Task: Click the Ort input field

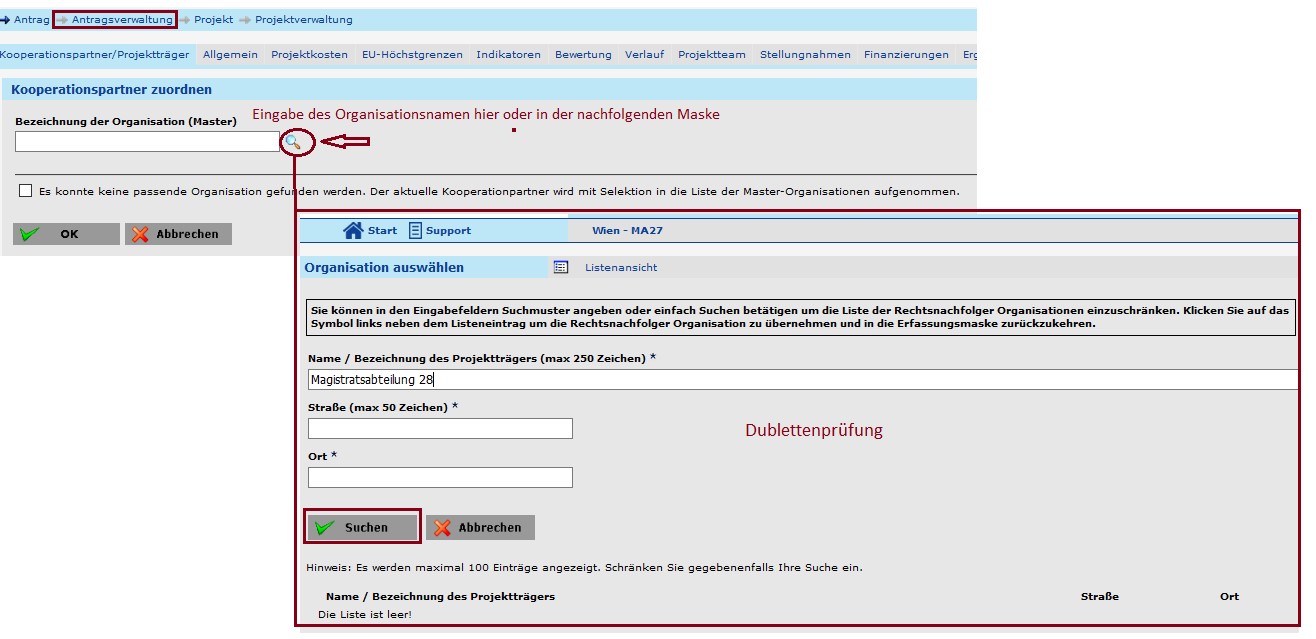Action: 440,478
